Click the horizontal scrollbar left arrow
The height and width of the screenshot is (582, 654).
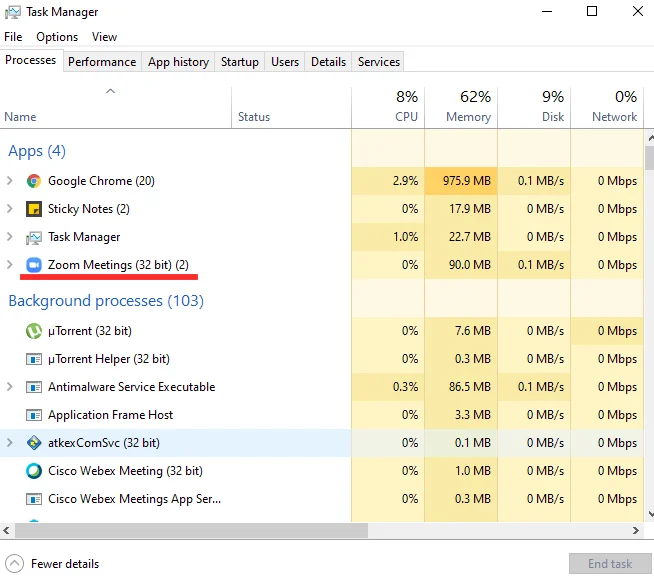coord(6,530)
